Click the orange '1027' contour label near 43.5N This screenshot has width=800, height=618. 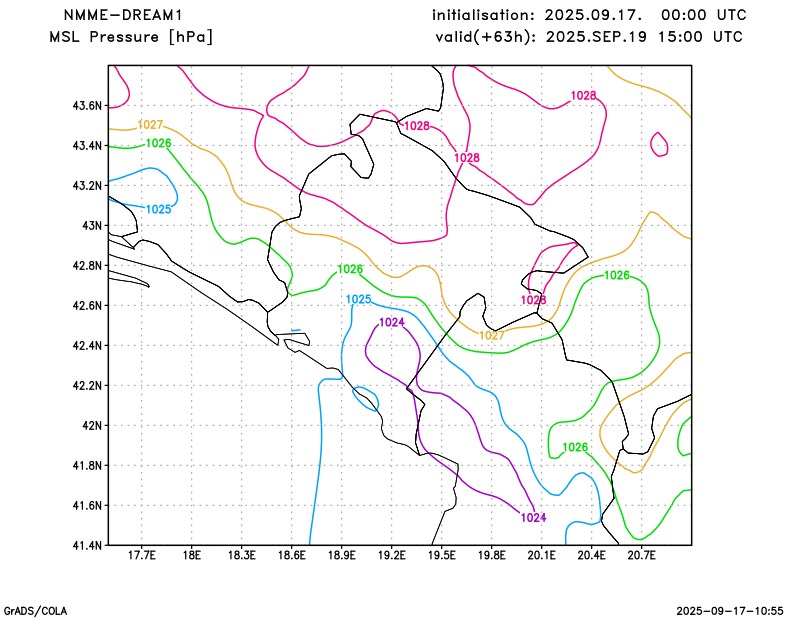tap(150, 125)
